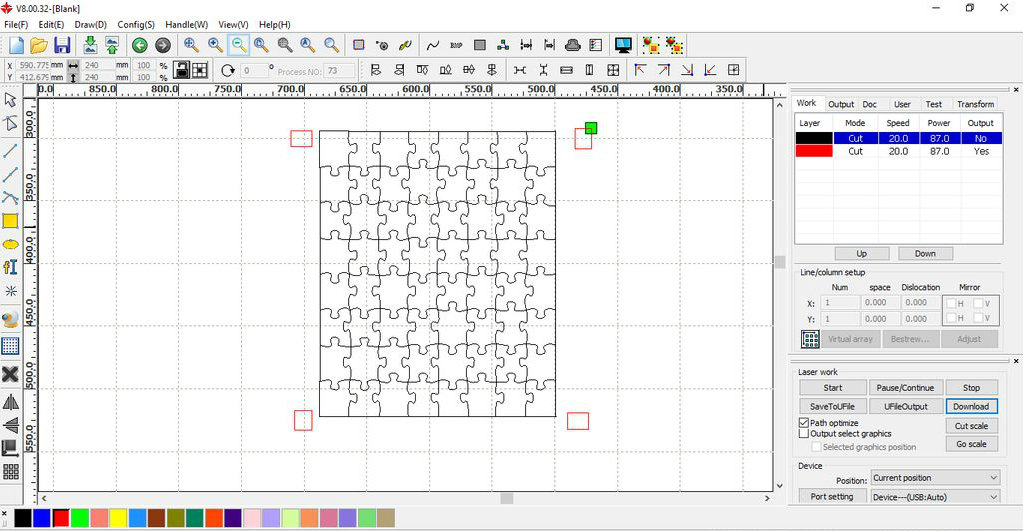
Task: Toggle the lock aspect ratio button
Action: [x=181, y=70]
